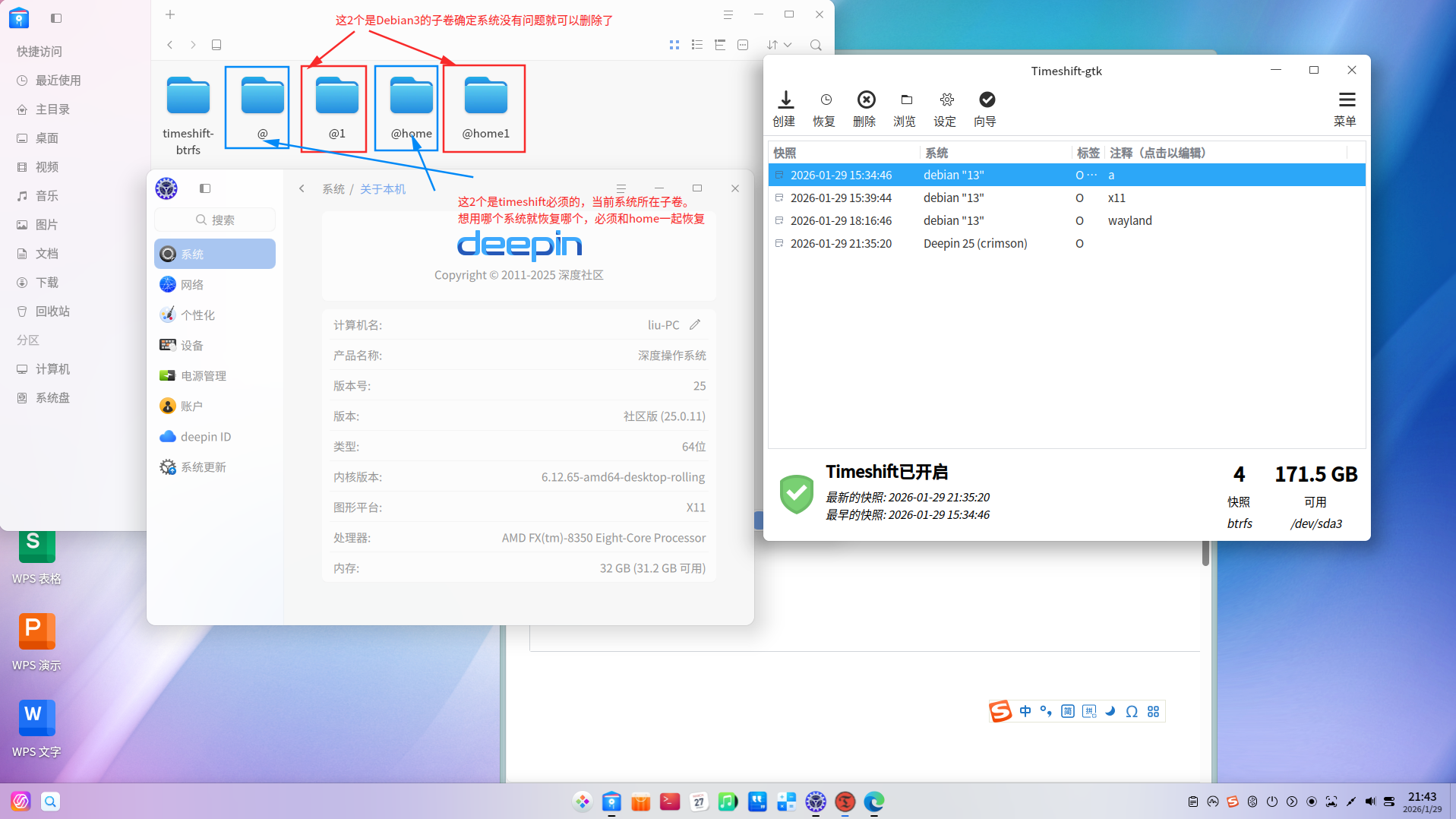Click 注释 column header in Timeshift
Image resolution: width=1456 pixels, height=819 pixels.
pos(1226,153)
